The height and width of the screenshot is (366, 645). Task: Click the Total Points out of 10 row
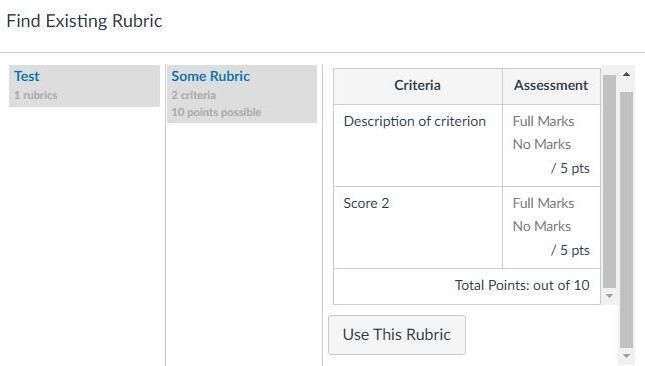tap(467, 286)
